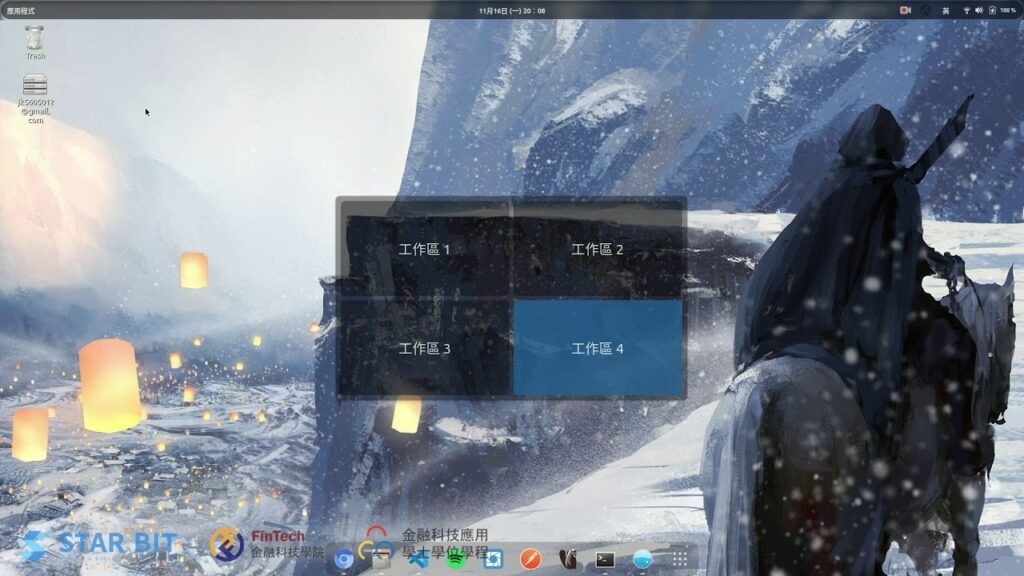
Task: Switch to 工作區 2
Action: tap(598, 249)
